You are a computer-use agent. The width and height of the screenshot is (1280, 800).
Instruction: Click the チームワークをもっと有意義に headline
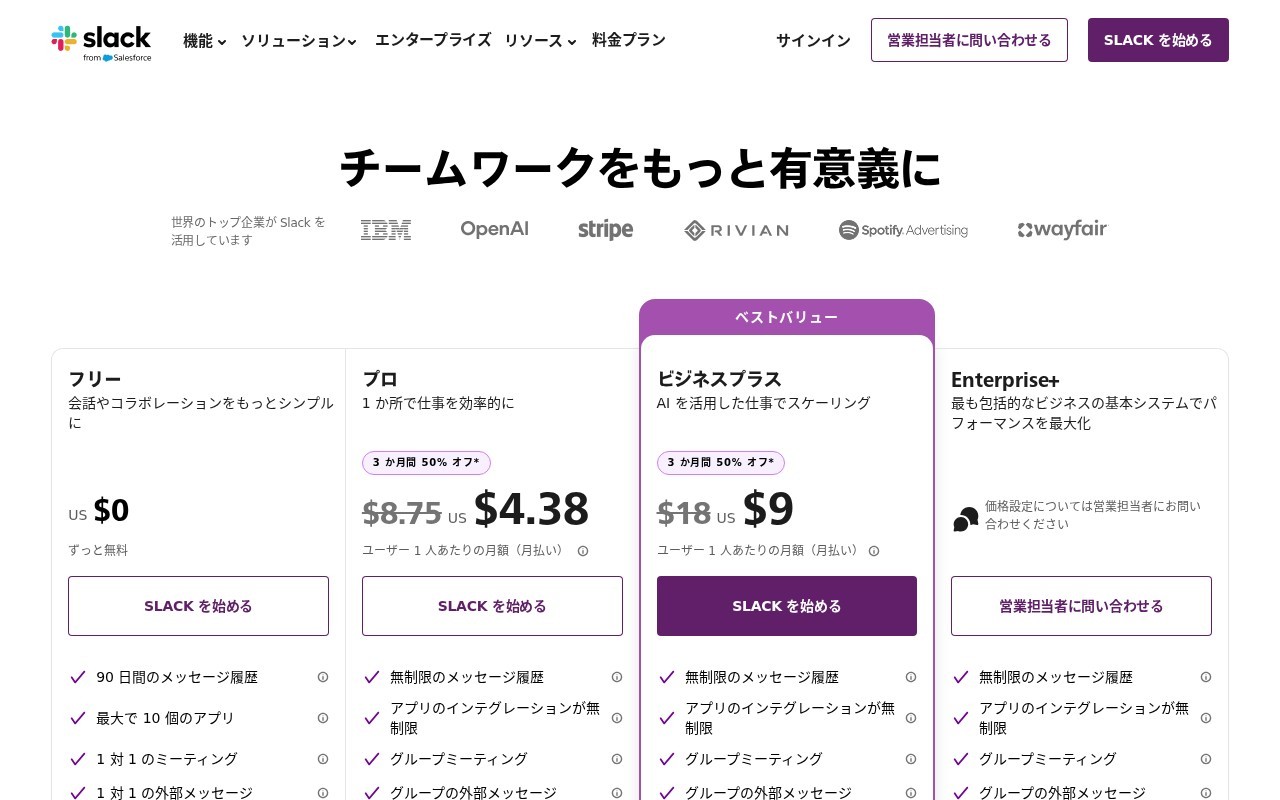[640, 168]
